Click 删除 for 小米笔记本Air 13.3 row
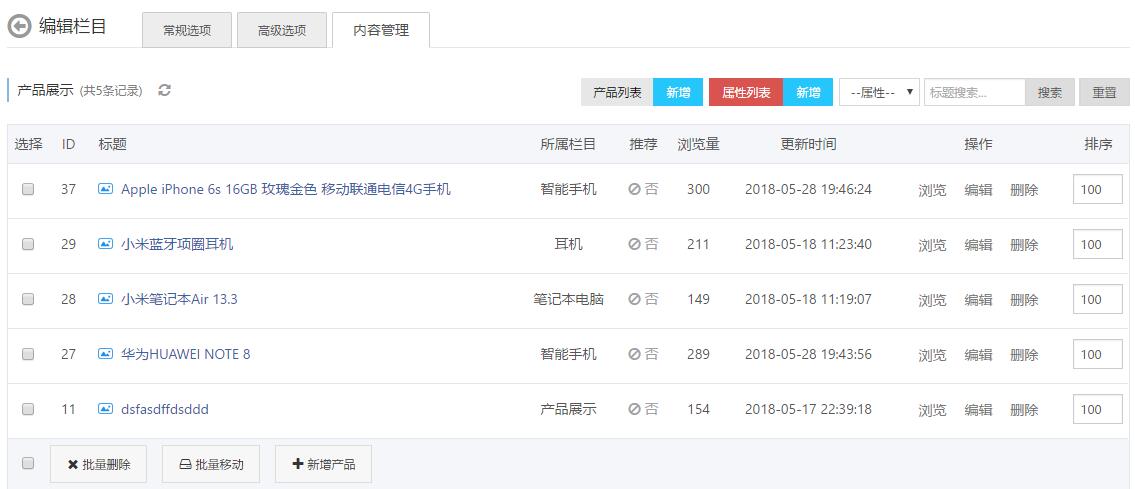 1024,300
